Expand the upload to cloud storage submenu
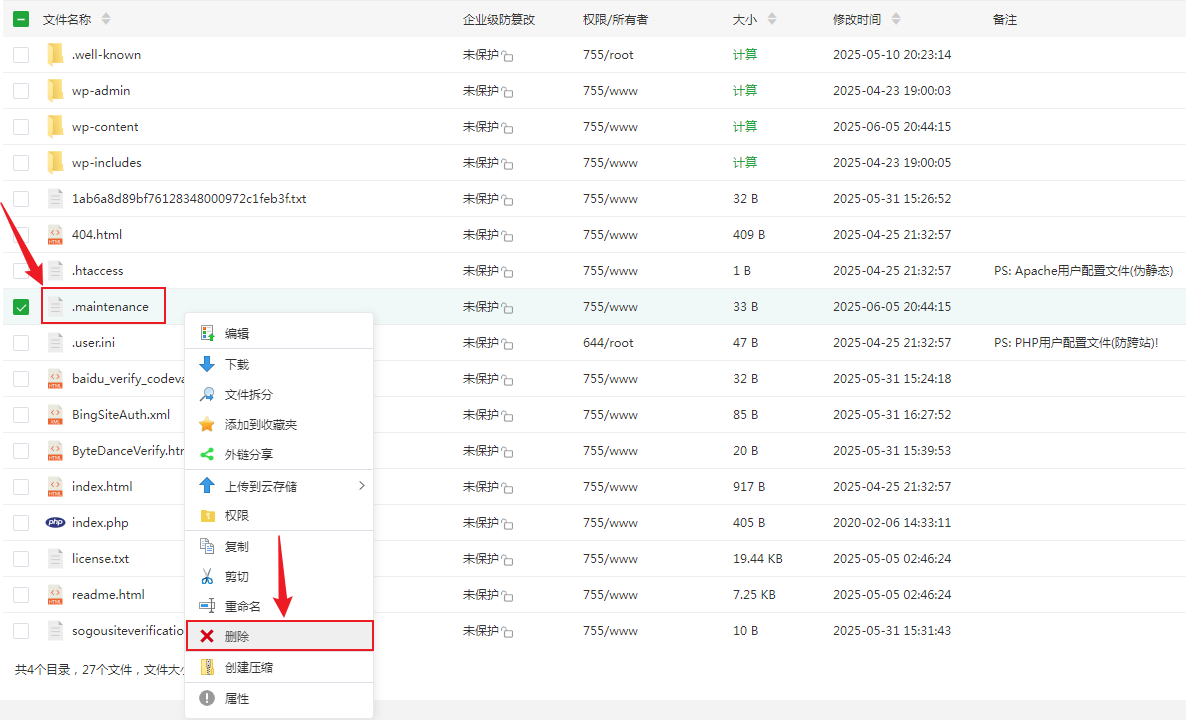The height and width of the screenshot is (720, 1186). [x=361, y=486]
